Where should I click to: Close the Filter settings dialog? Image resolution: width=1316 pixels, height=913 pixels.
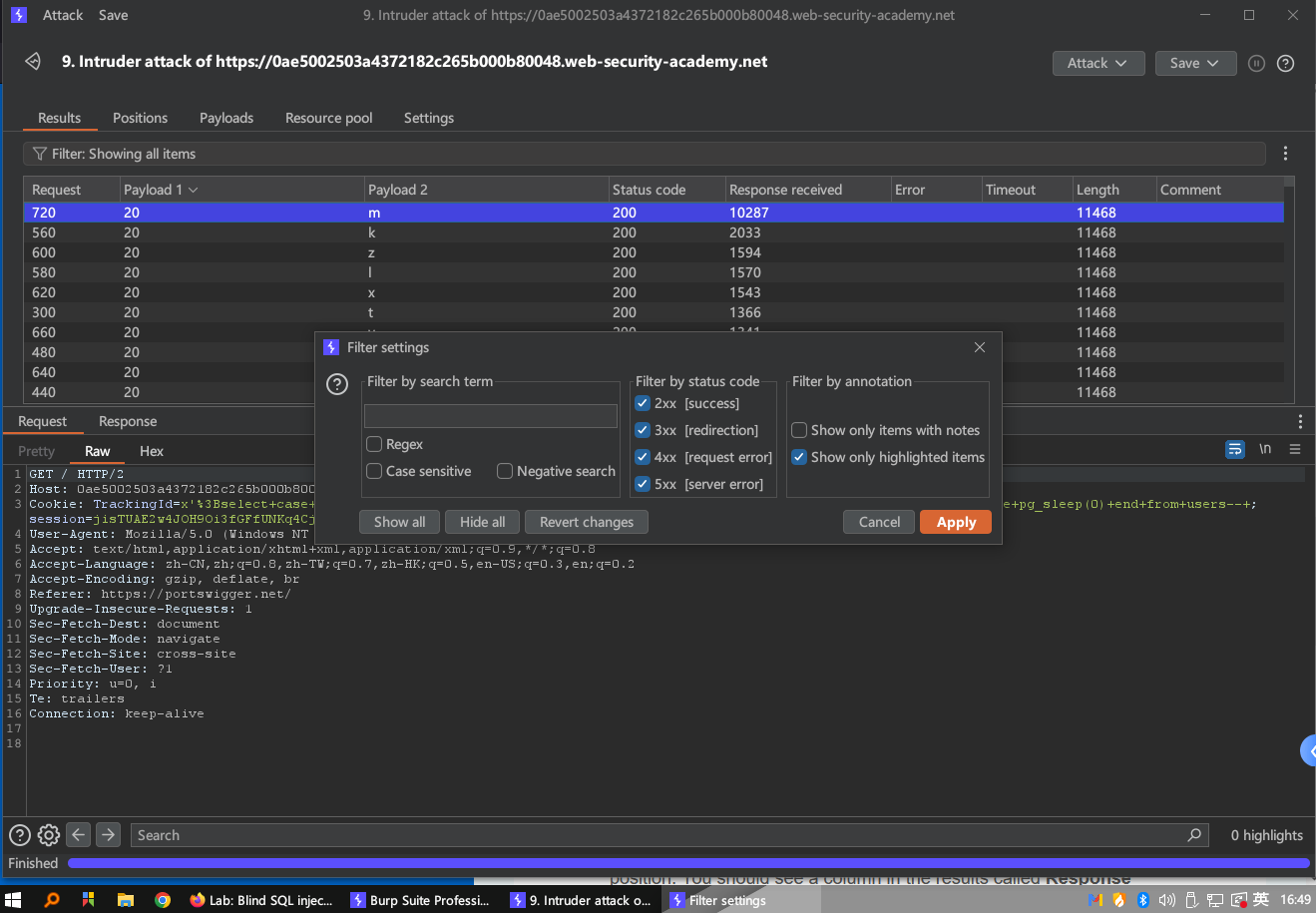[980, 347]
